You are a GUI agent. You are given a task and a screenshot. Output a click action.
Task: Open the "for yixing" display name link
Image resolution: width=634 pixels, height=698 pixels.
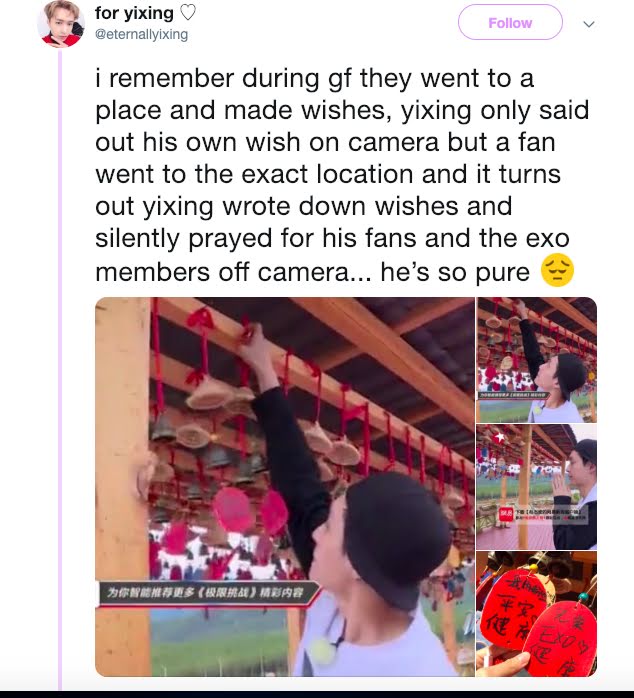[134, 13]
